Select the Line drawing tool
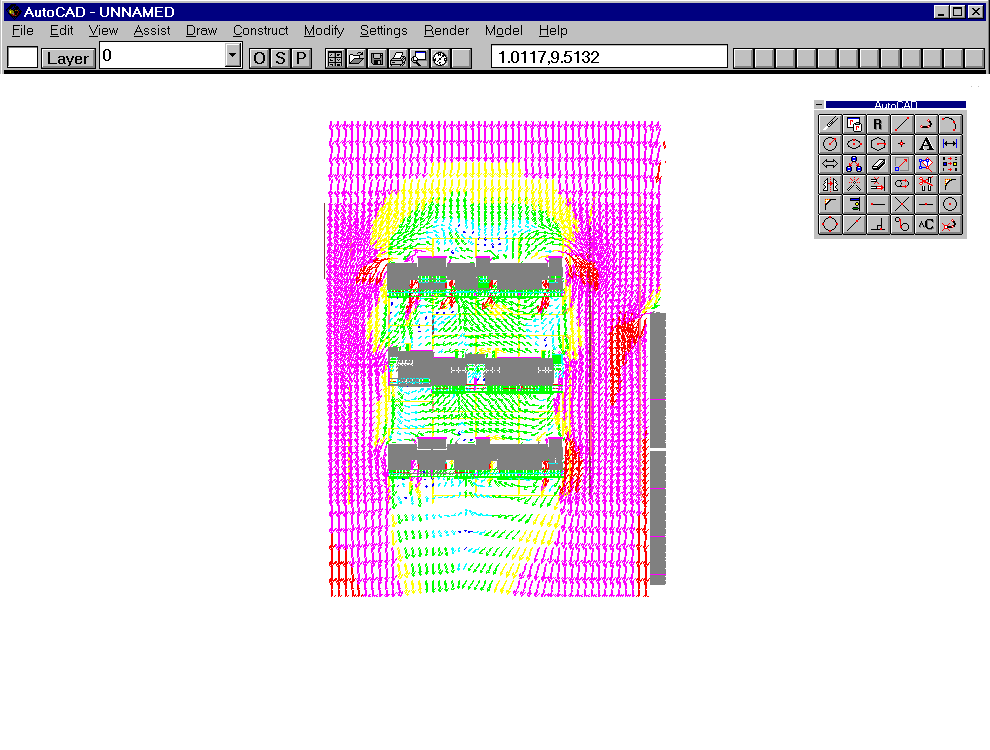 click(x=902, y=125)
